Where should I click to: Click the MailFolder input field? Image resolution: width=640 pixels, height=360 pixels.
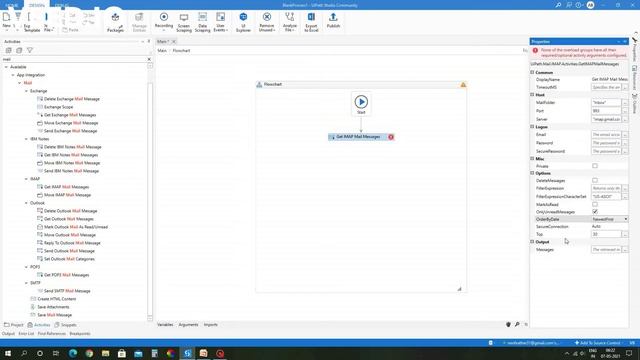click(x=606, y=102)
